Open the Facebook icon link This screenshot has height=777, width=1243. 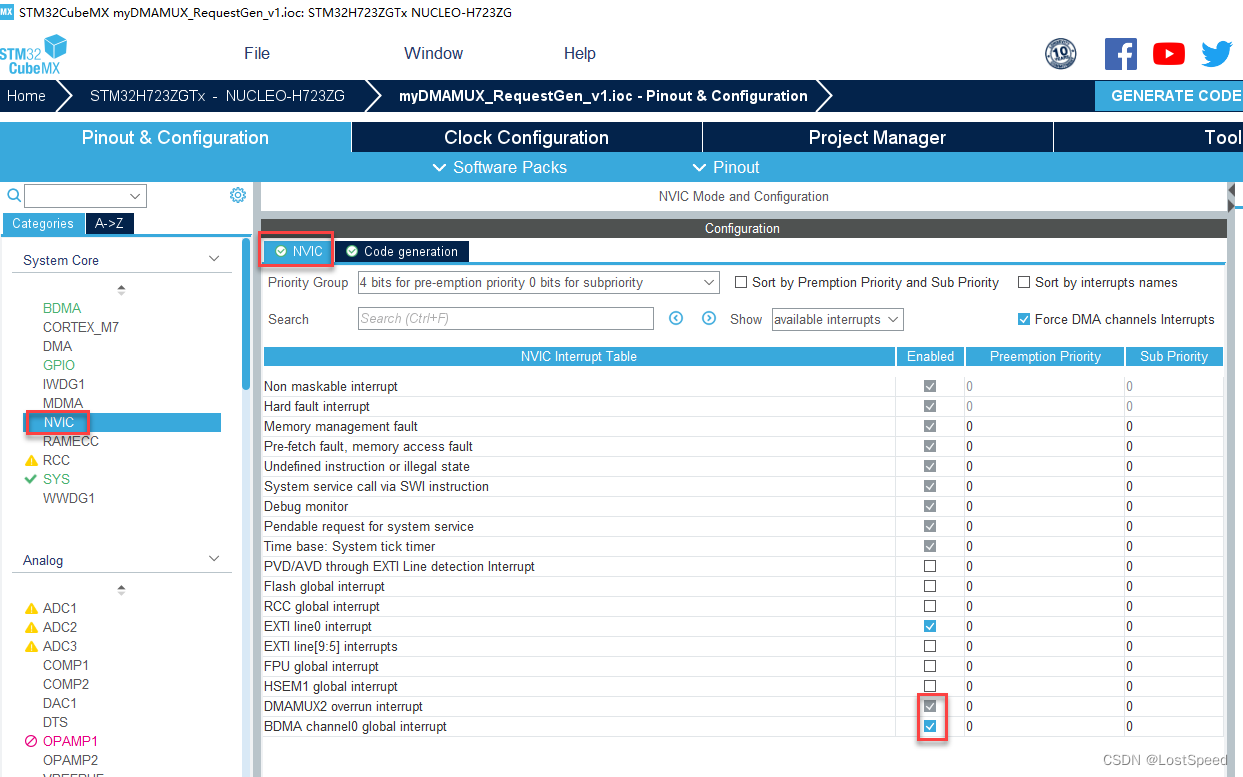coord(1120,54)
